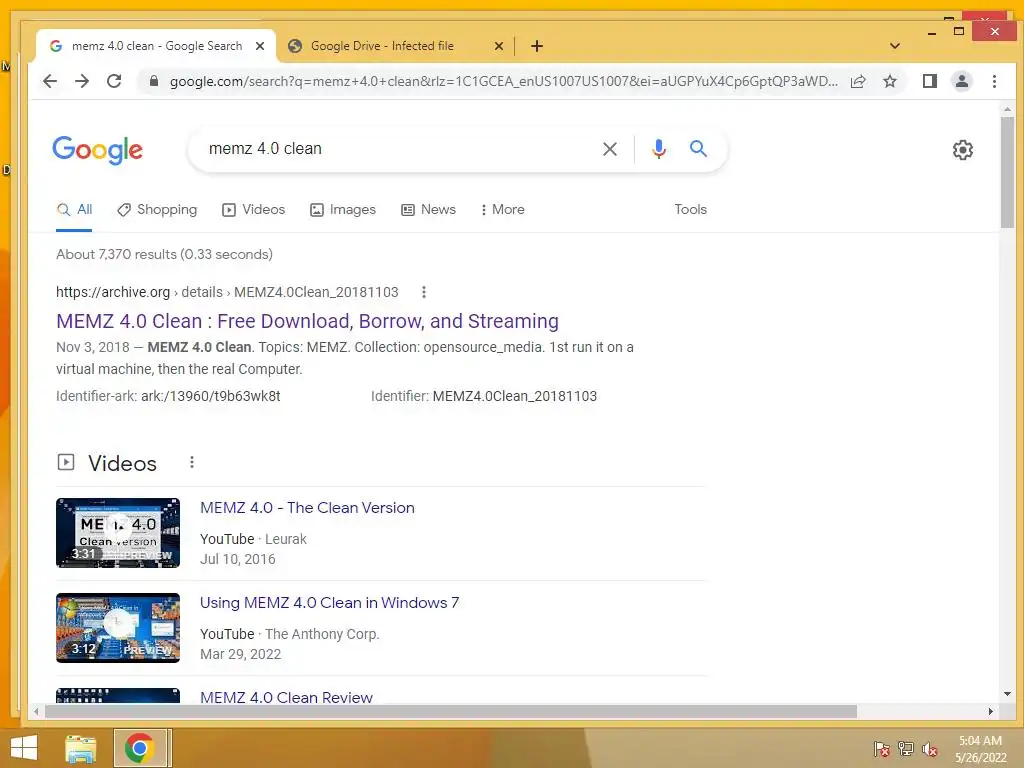Click the https://archive.org breadcrumb text

tap(113, 292)
